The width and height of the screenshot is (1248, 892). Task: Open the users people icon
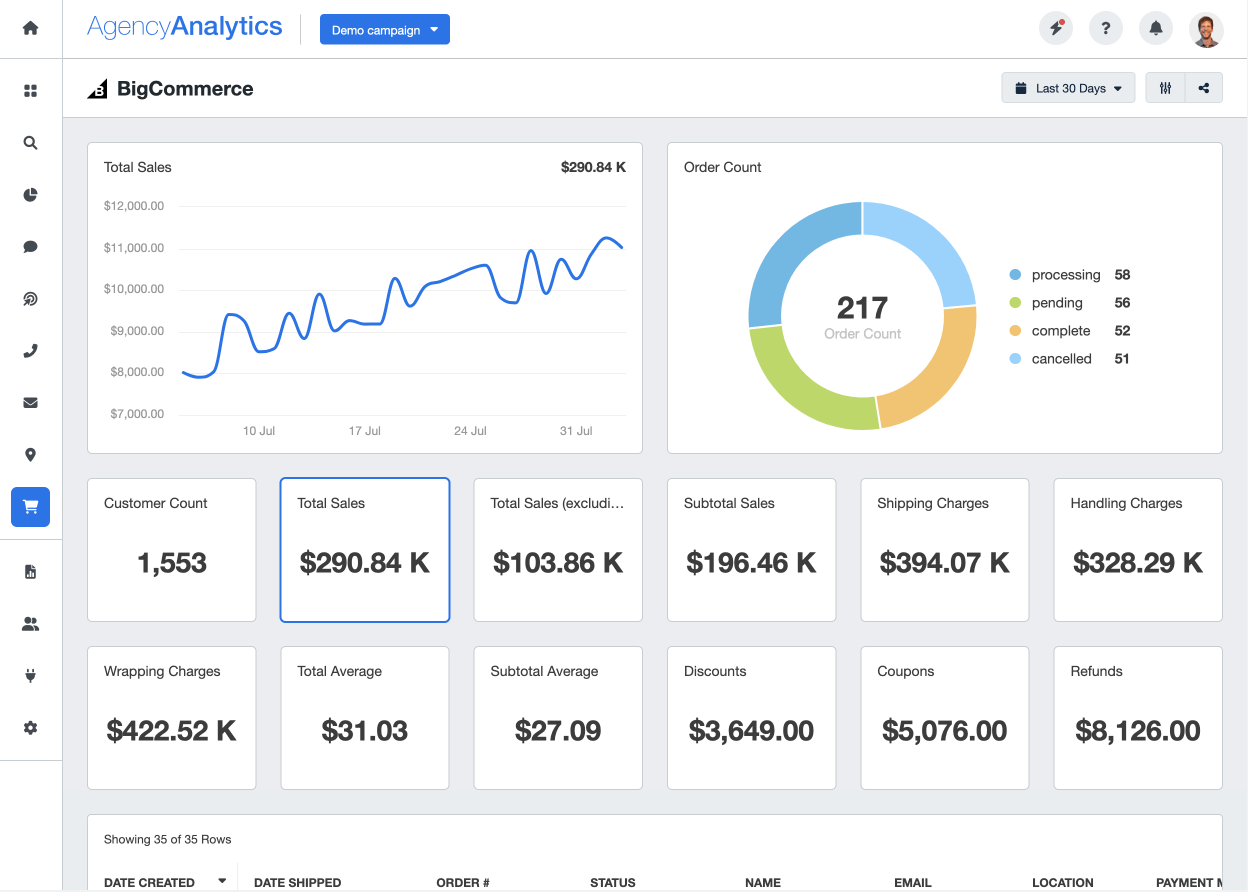tap(30, 624)
